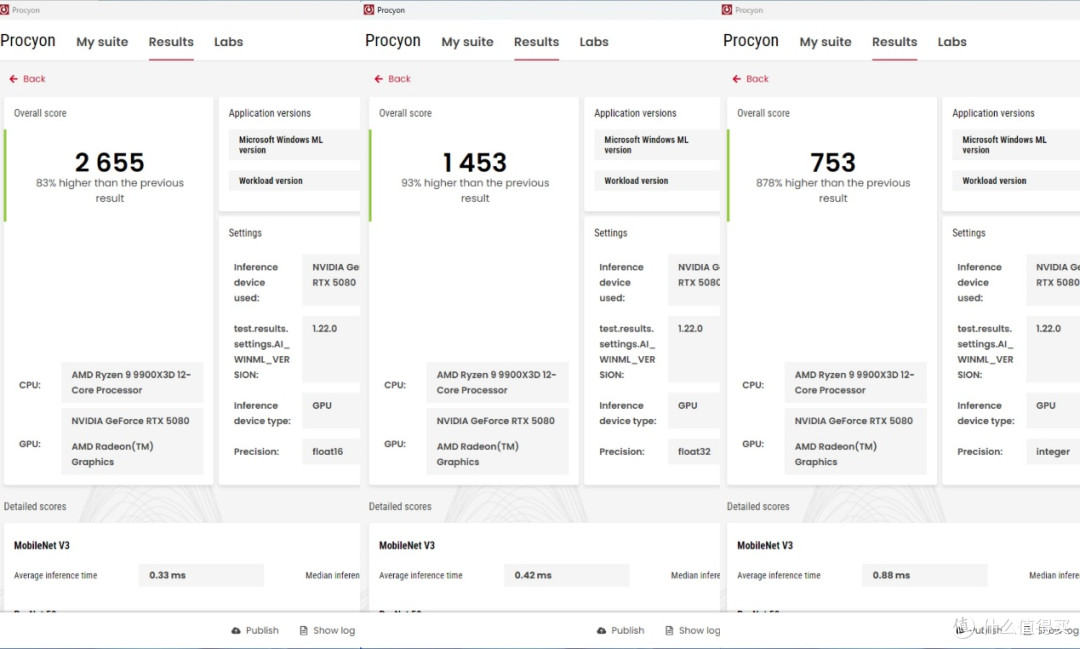Click '878% higher than the previous result' text
This screenshot has width=1080, height=649.
pyautogui.click(x=833, y=190)
